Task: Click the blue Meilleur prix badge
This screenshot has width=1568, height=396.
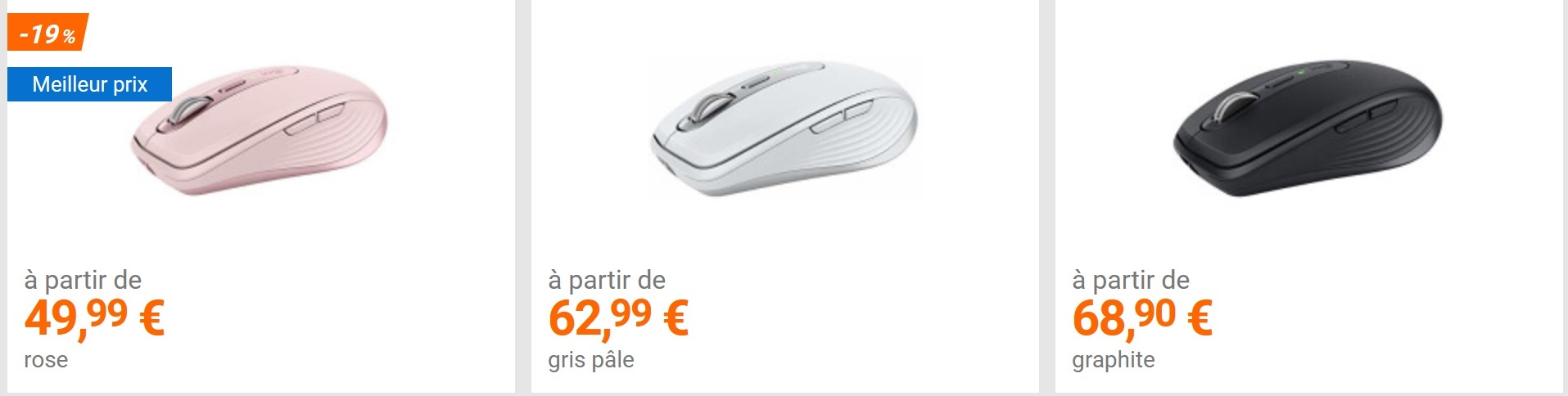Action: [x=89, y=84]
